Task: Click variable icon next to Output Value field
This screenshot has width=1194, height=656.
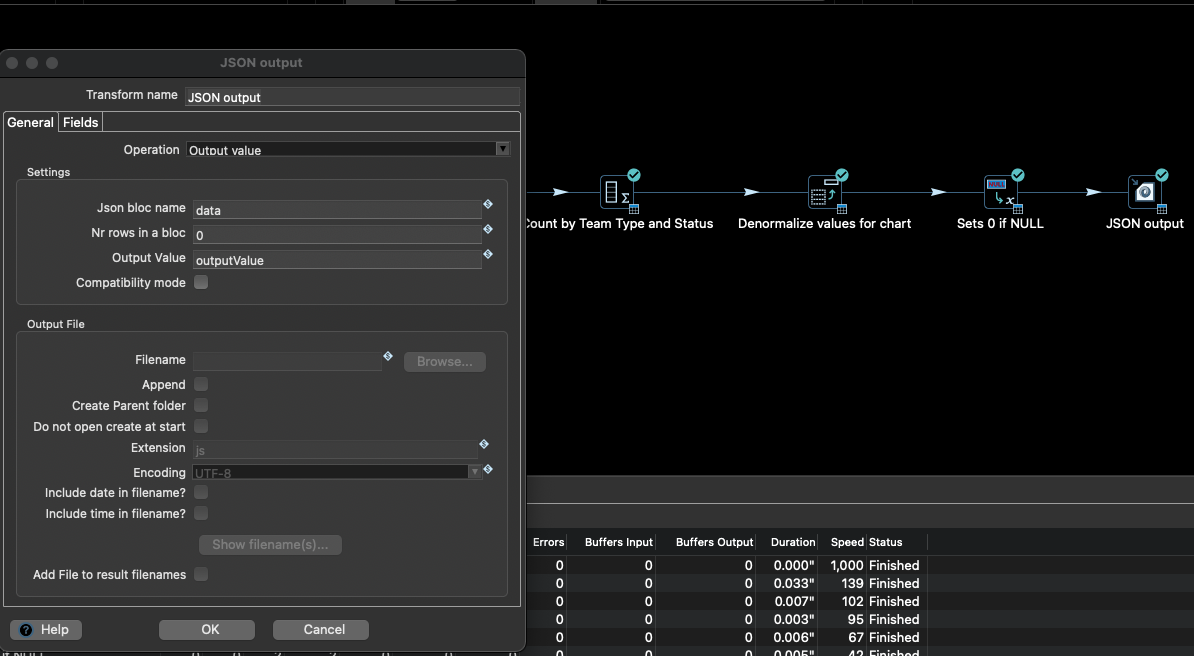Action: coord(488,254)
